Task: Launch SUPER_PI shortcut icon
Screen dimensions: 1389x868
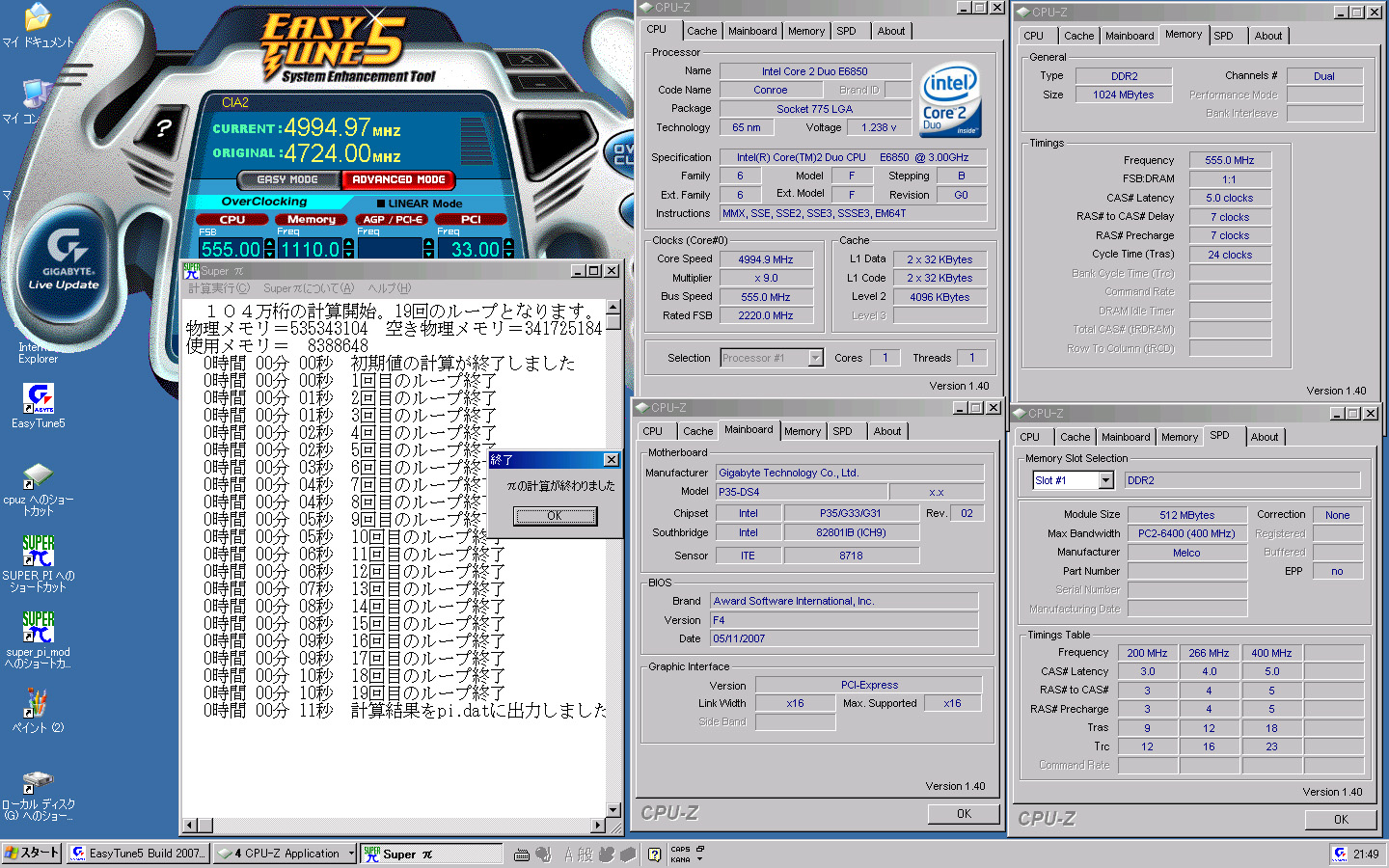Action: (39, 552)
